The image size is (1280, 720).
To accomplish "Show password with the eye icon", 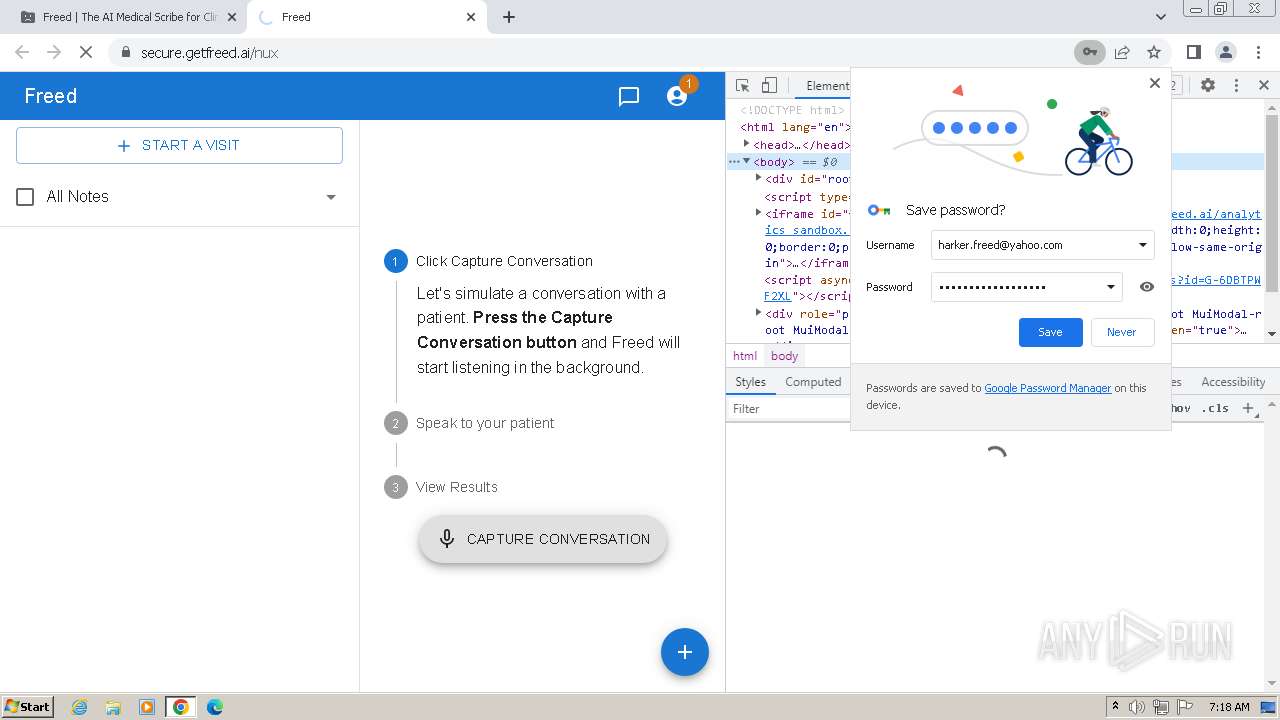I will 1147,287.
